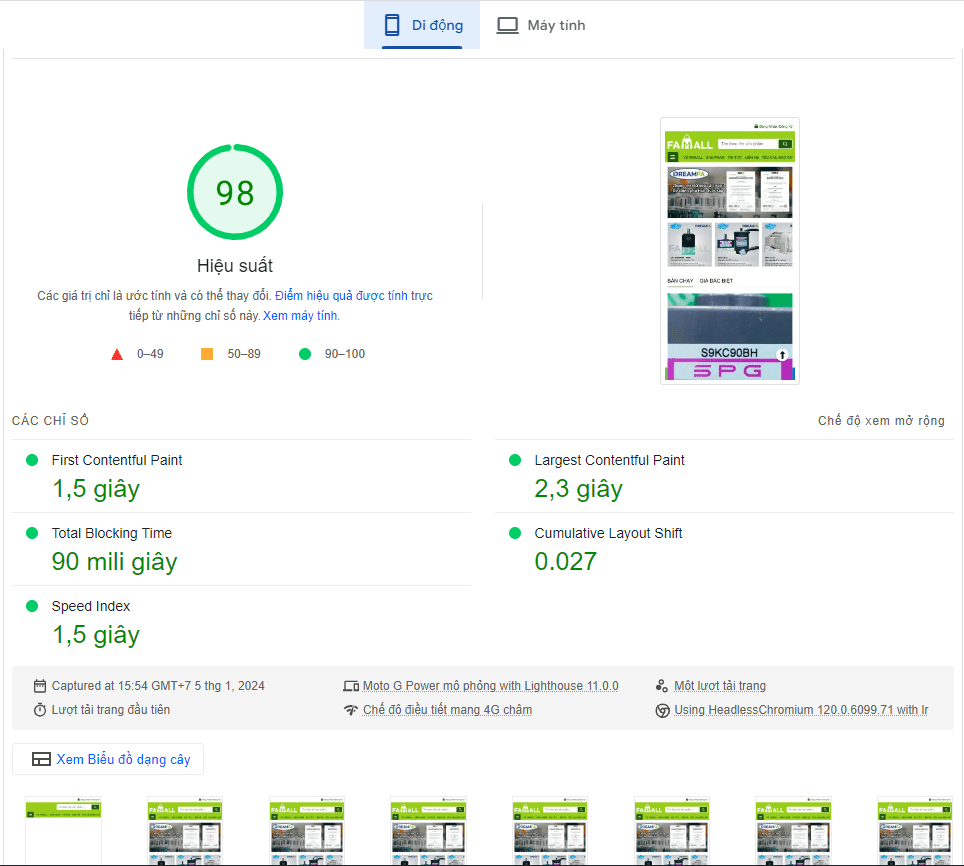The height and width of the screenshot is (866, 964).
Task: Toggle Chế độ xem mở rộng
Action: [x=881, y=420]
